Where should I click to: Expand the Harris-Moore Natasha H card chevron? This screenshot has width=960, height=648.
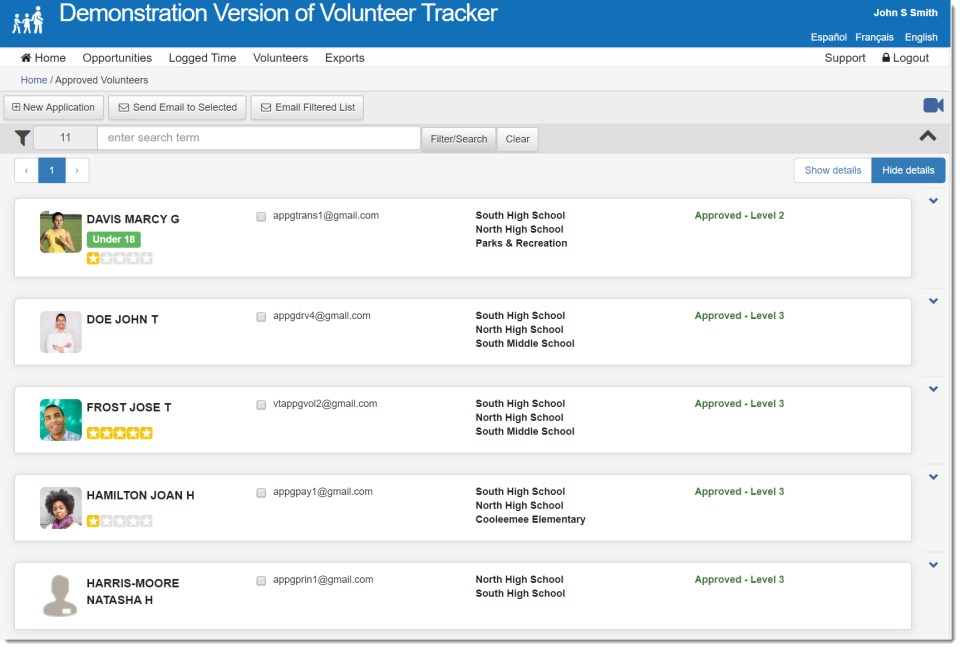coord(933,565)
